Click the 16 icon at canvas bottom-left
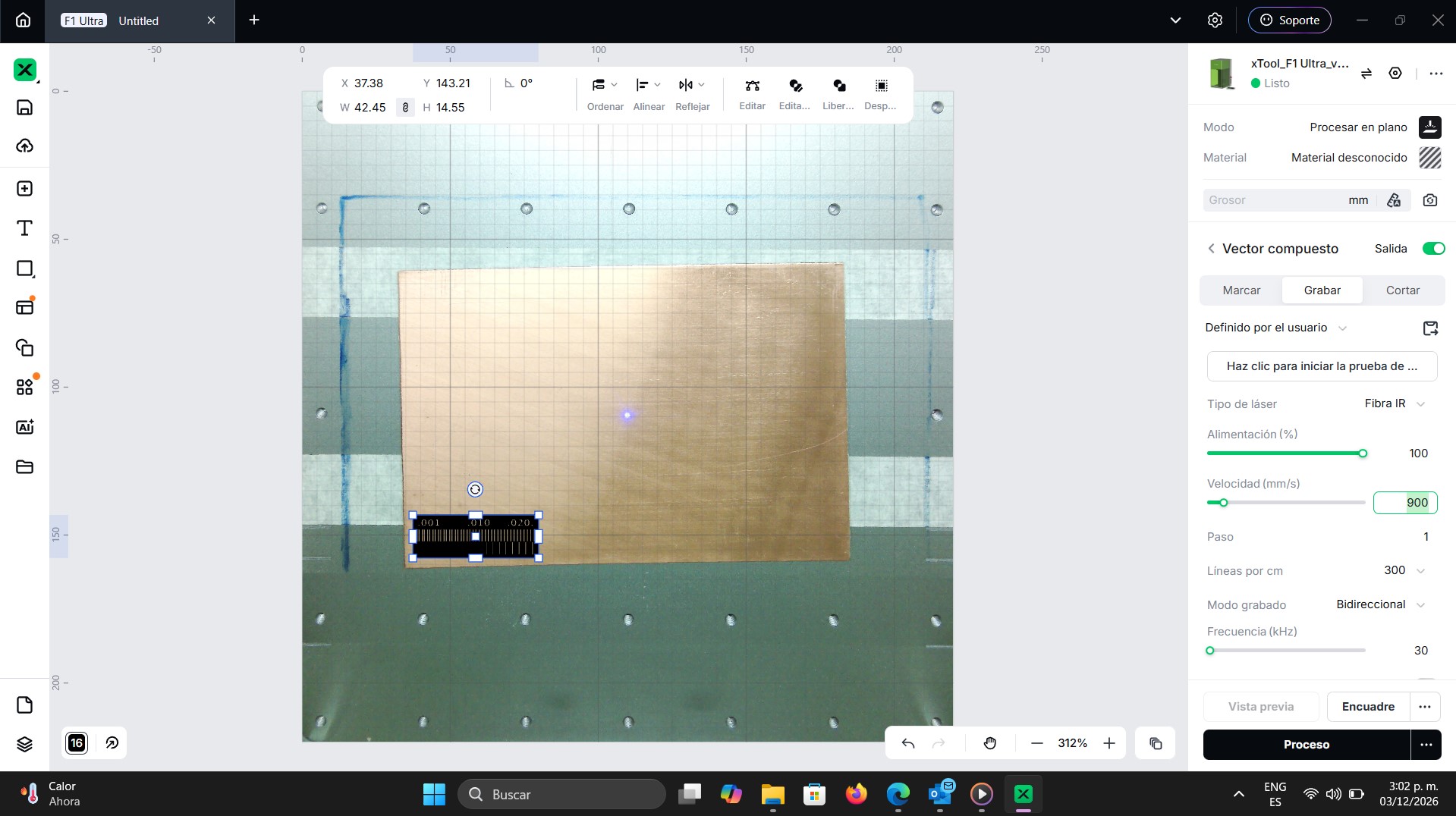This screenshot has width=1456, height=816. click(x=77, y=743)
